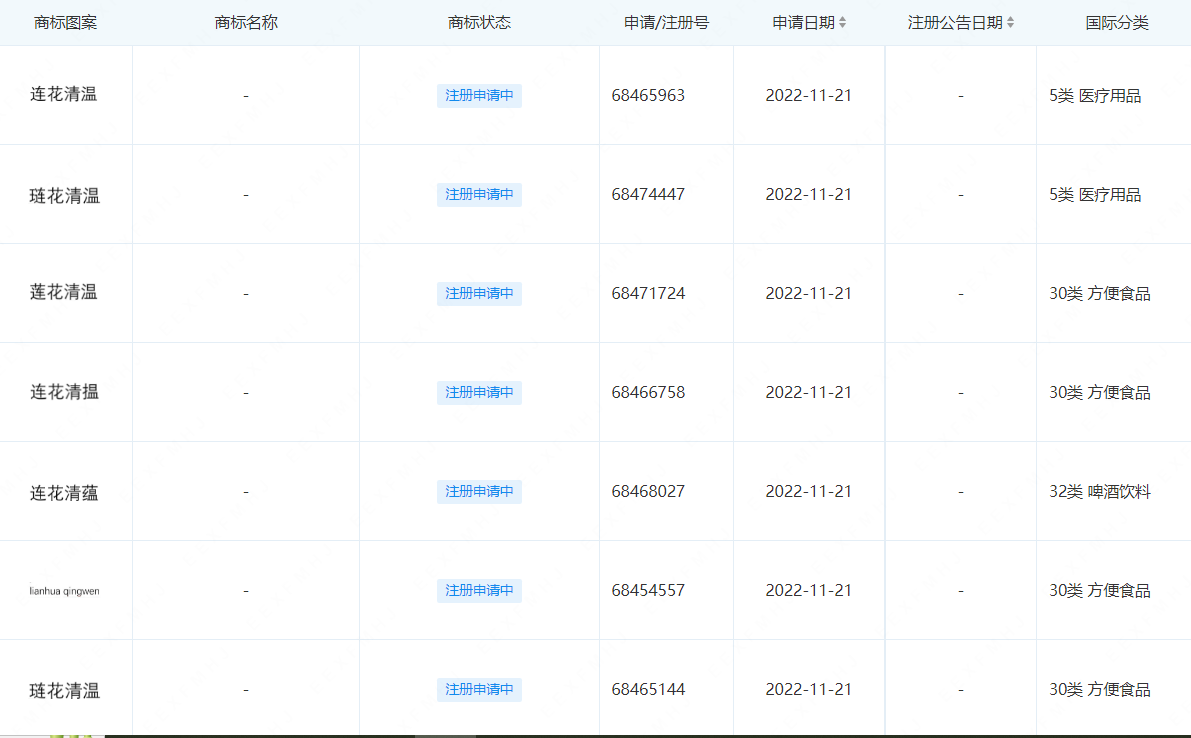Click 5类 医疗用品 in row 68465963

(x=1095, y=96)
